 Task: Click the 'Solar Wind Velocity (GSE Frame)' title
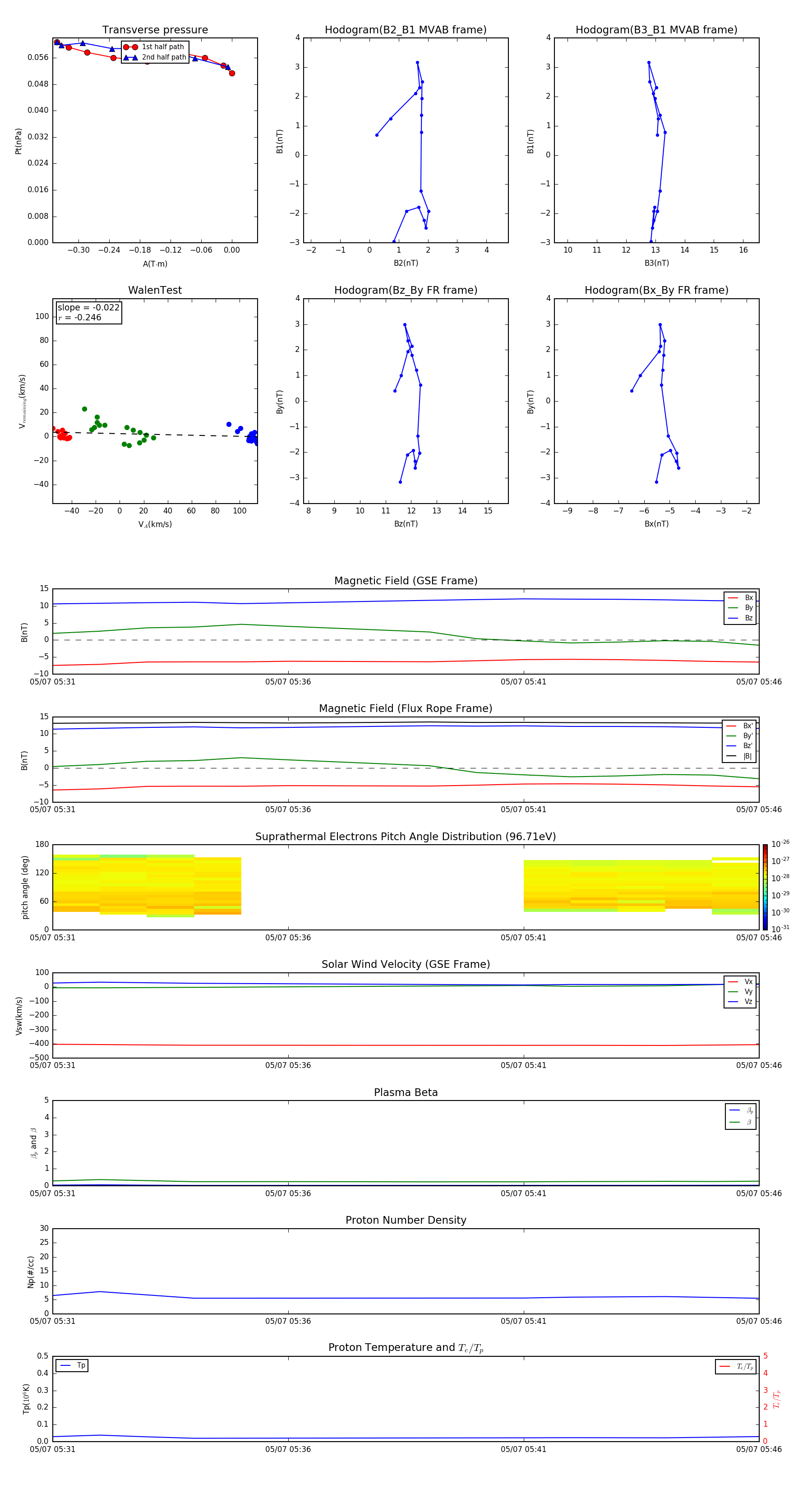pyautogui.click(x=406, y=964)
